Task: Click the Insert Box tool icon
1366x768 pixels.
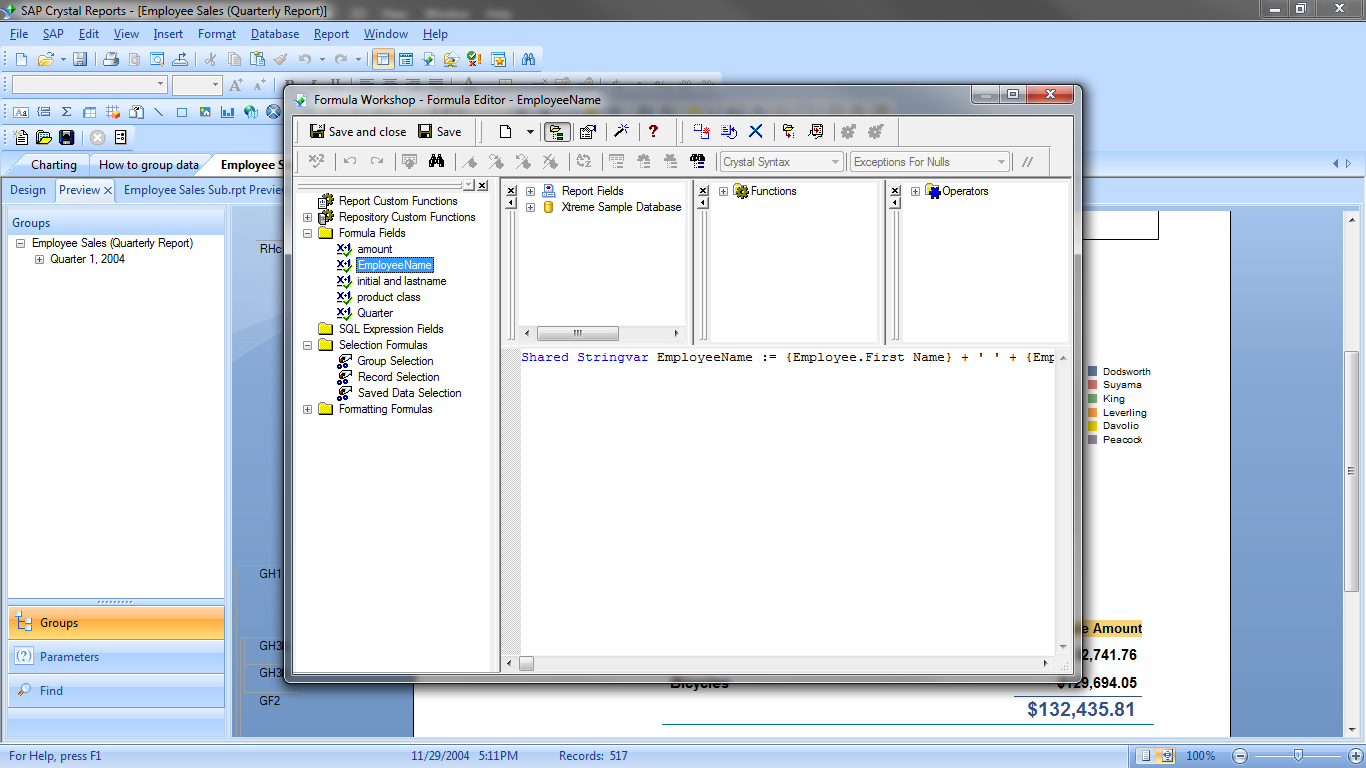Action: (x=182, y=112)
